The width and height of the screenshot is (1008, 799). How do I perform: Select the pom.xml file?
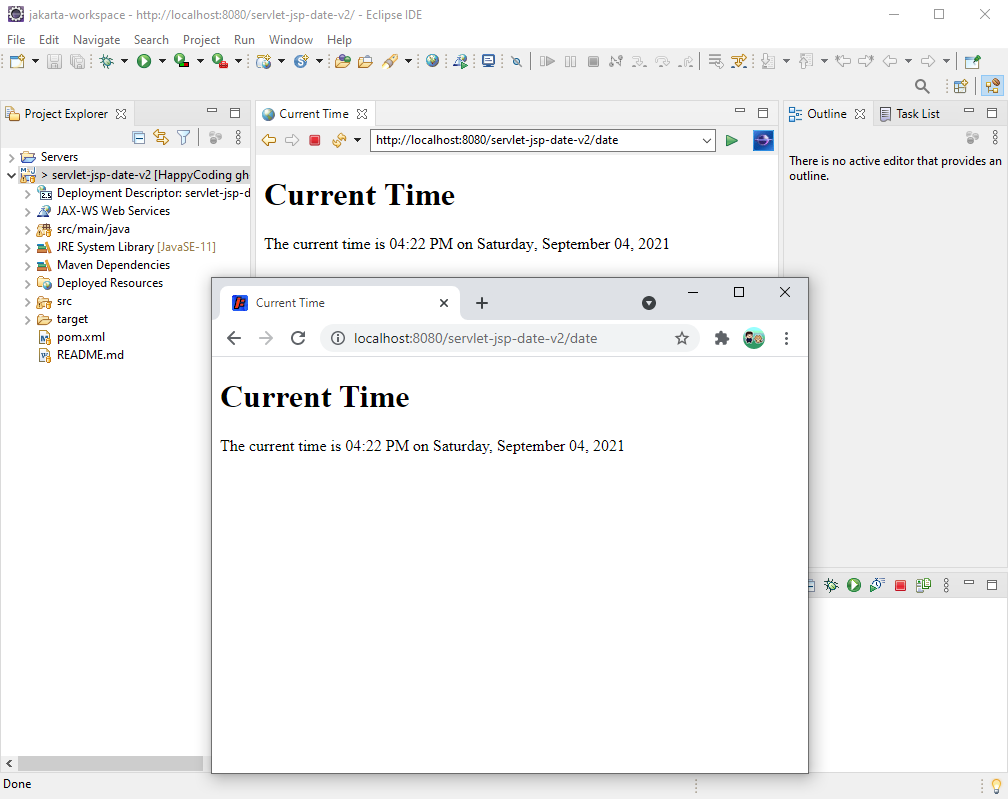coord(80,337)
